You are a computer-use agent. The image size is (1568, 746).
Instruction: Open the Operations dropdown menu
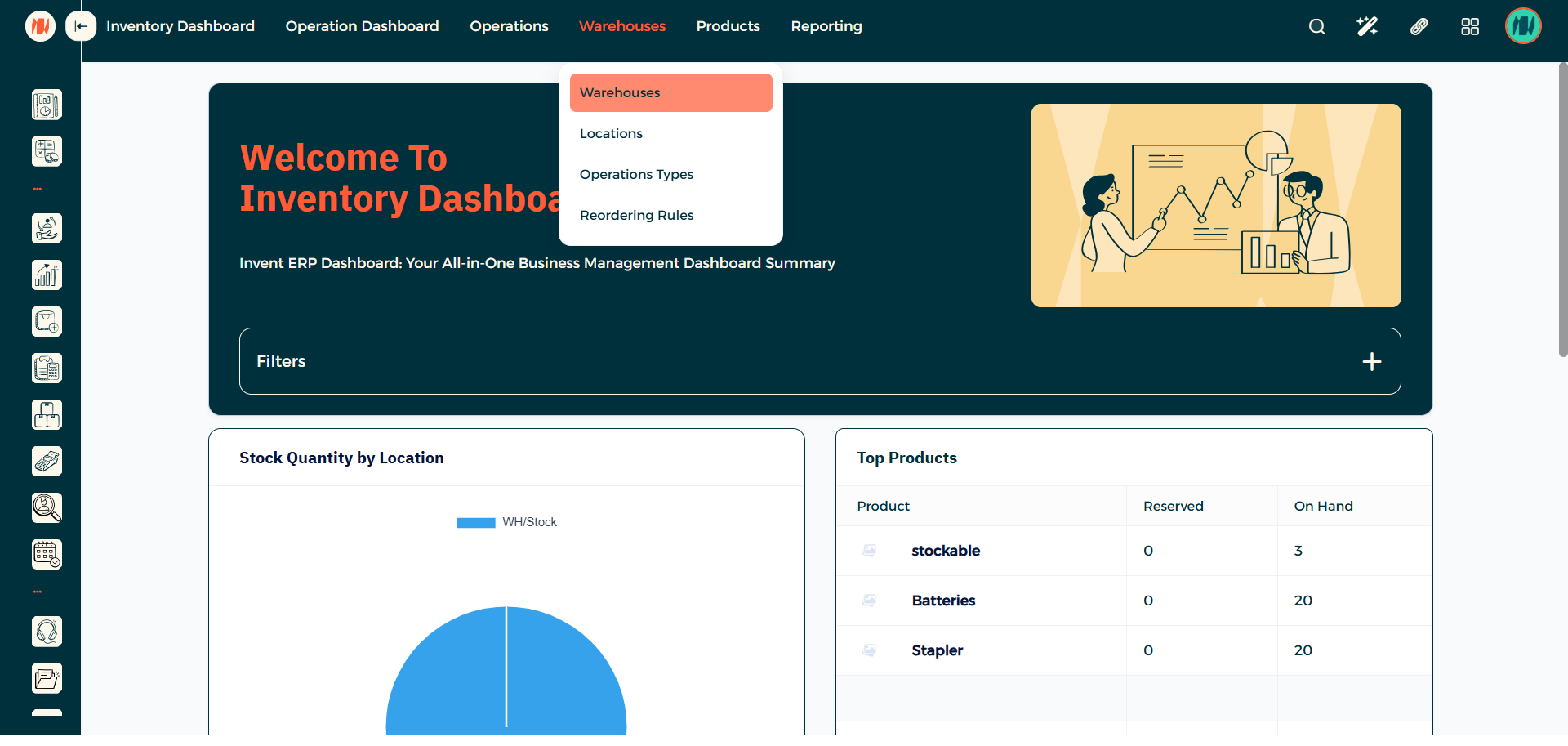point(509,26)
